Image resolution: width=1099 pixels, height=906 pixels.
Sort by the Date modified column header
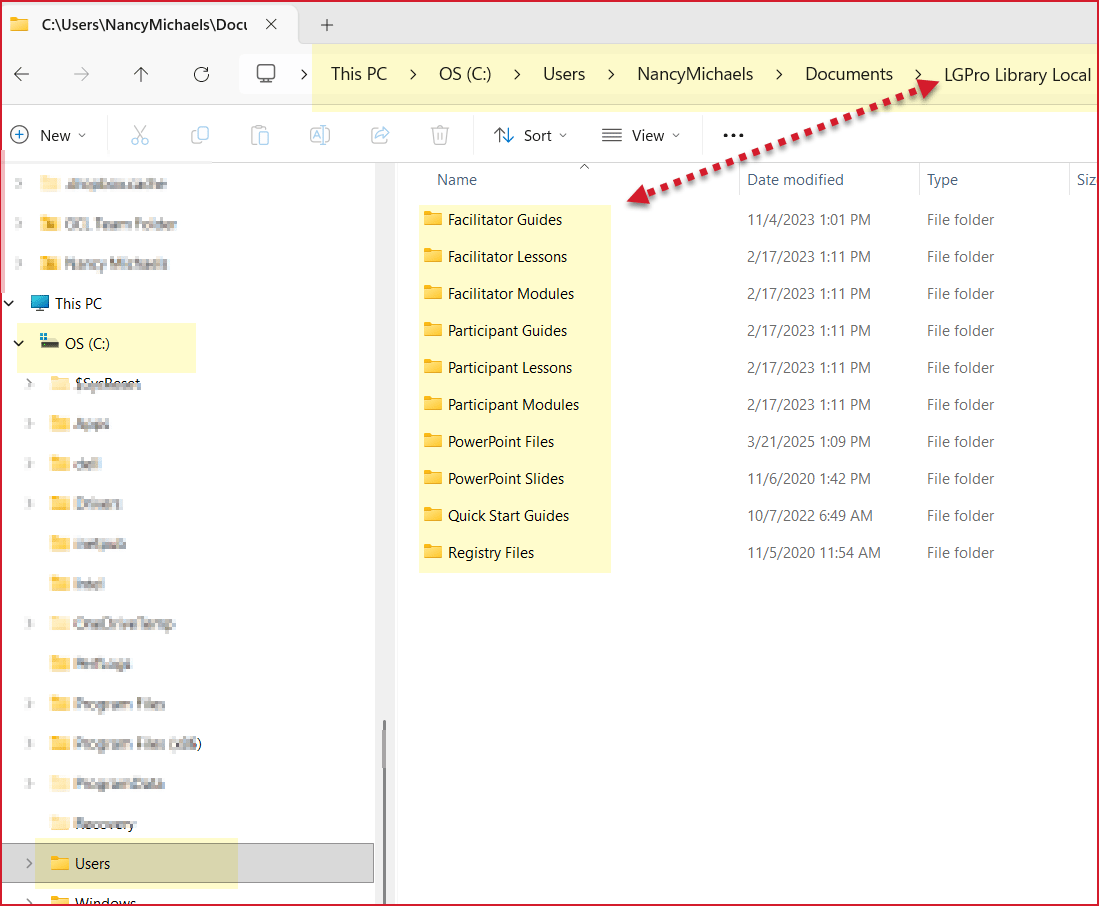click(x=796, y=180)
